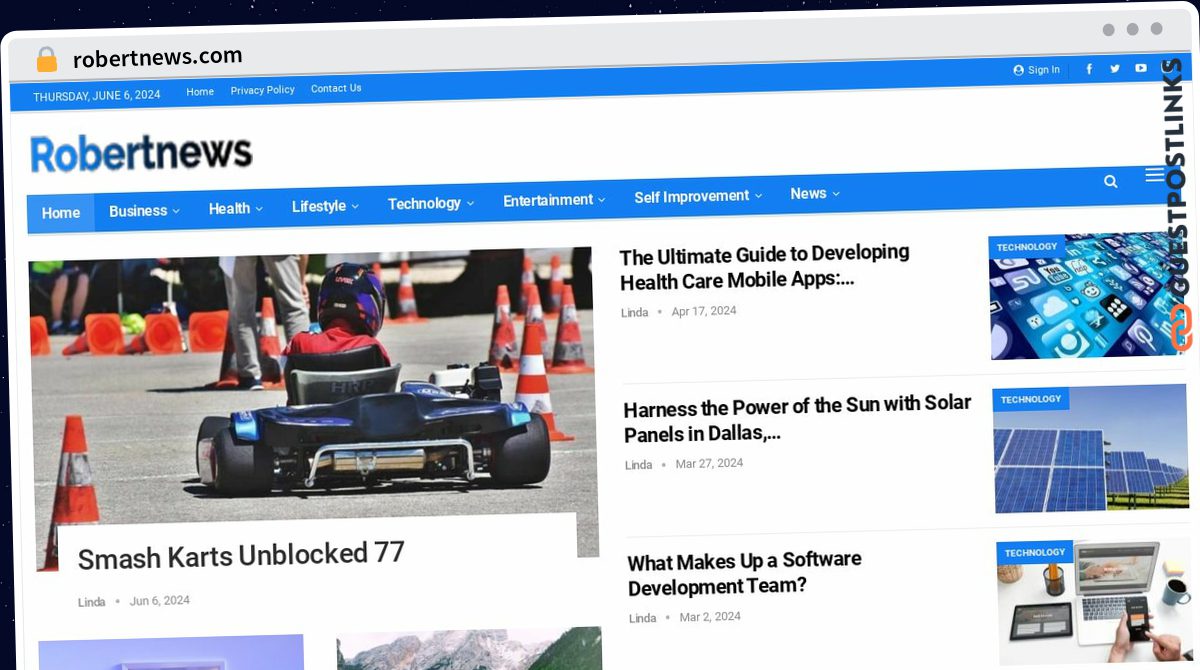The width and height of the screenshot is (1200, 670).
Task: Open the Software Development Team article
Action: pos(744,573)
